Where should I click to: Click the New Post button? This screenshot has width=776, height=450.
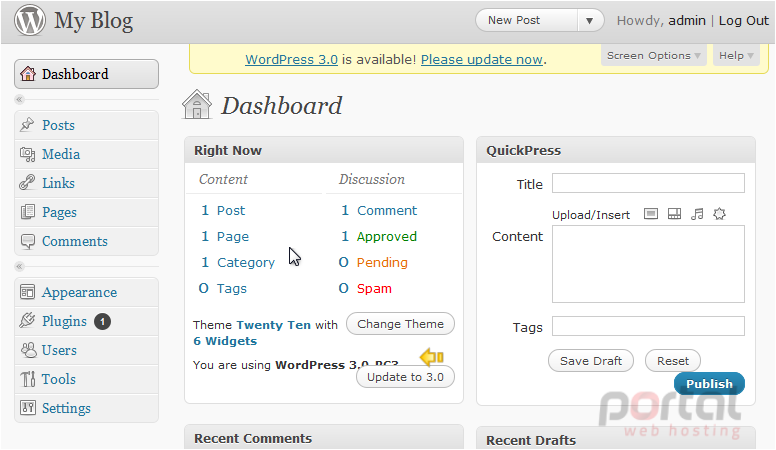(x=527, y=21)
